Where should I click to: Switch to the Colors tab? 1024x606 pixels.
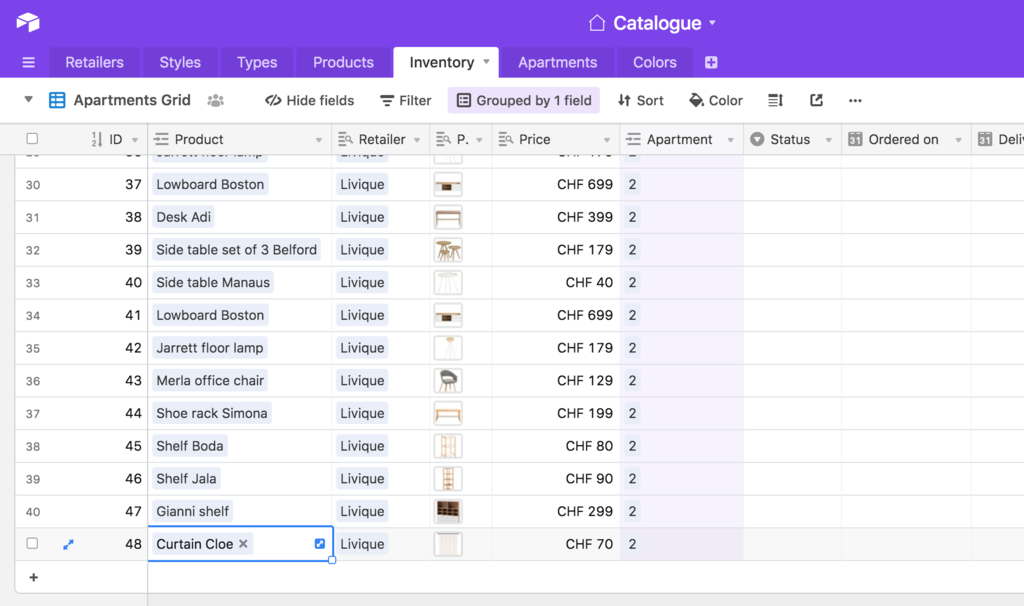[x=654, y=61]
